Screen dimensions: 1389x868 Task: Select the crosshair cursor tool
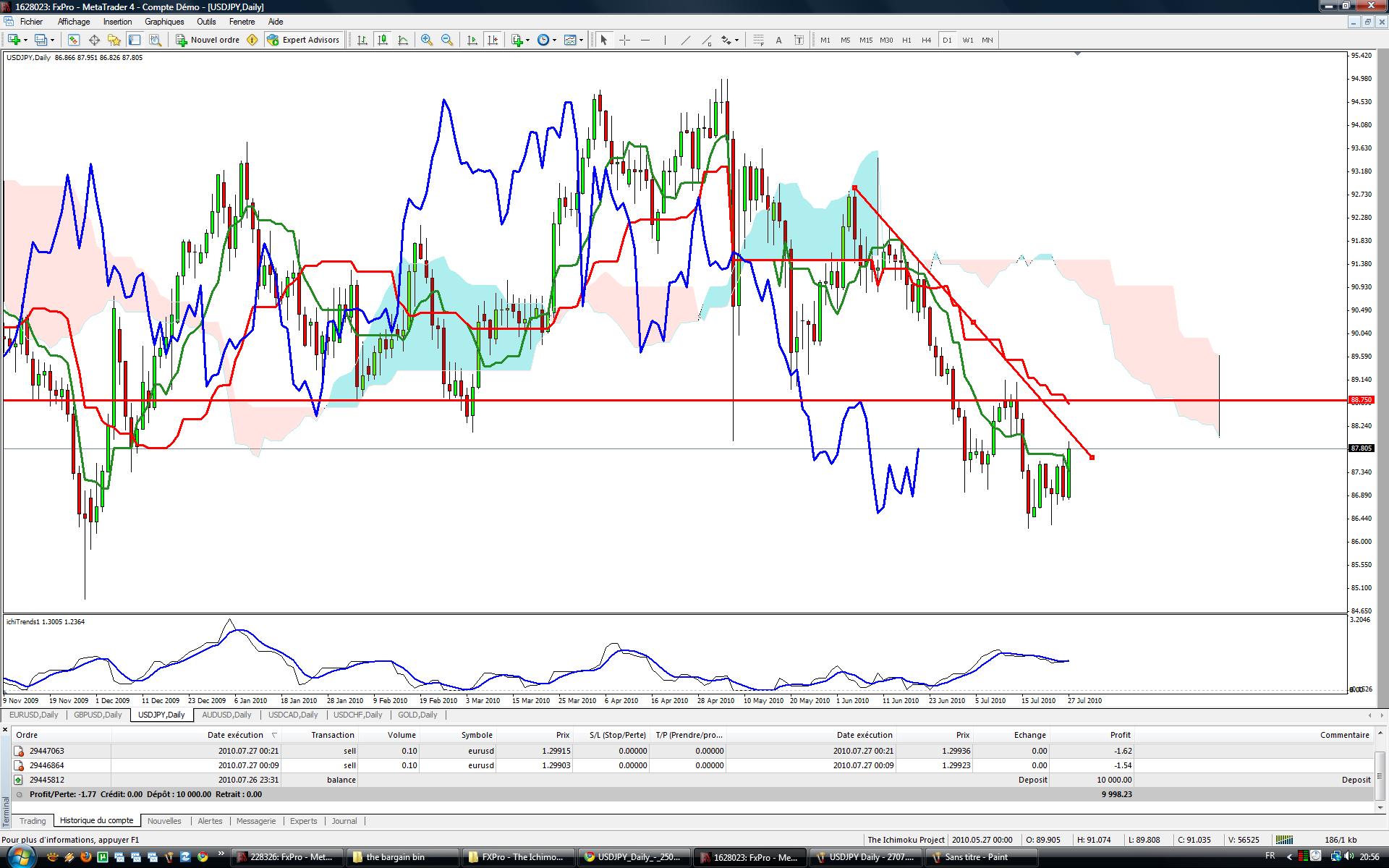click(625, 40)
